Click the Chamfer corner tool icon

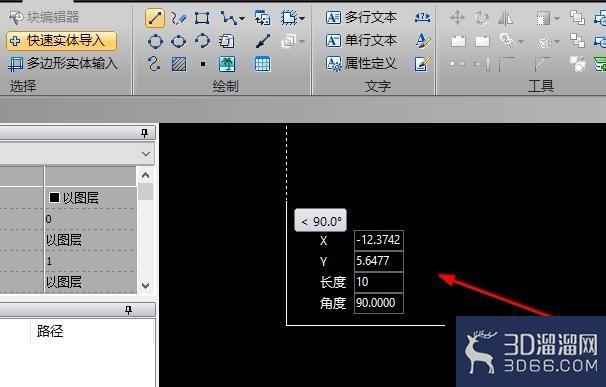pos(542,64)
